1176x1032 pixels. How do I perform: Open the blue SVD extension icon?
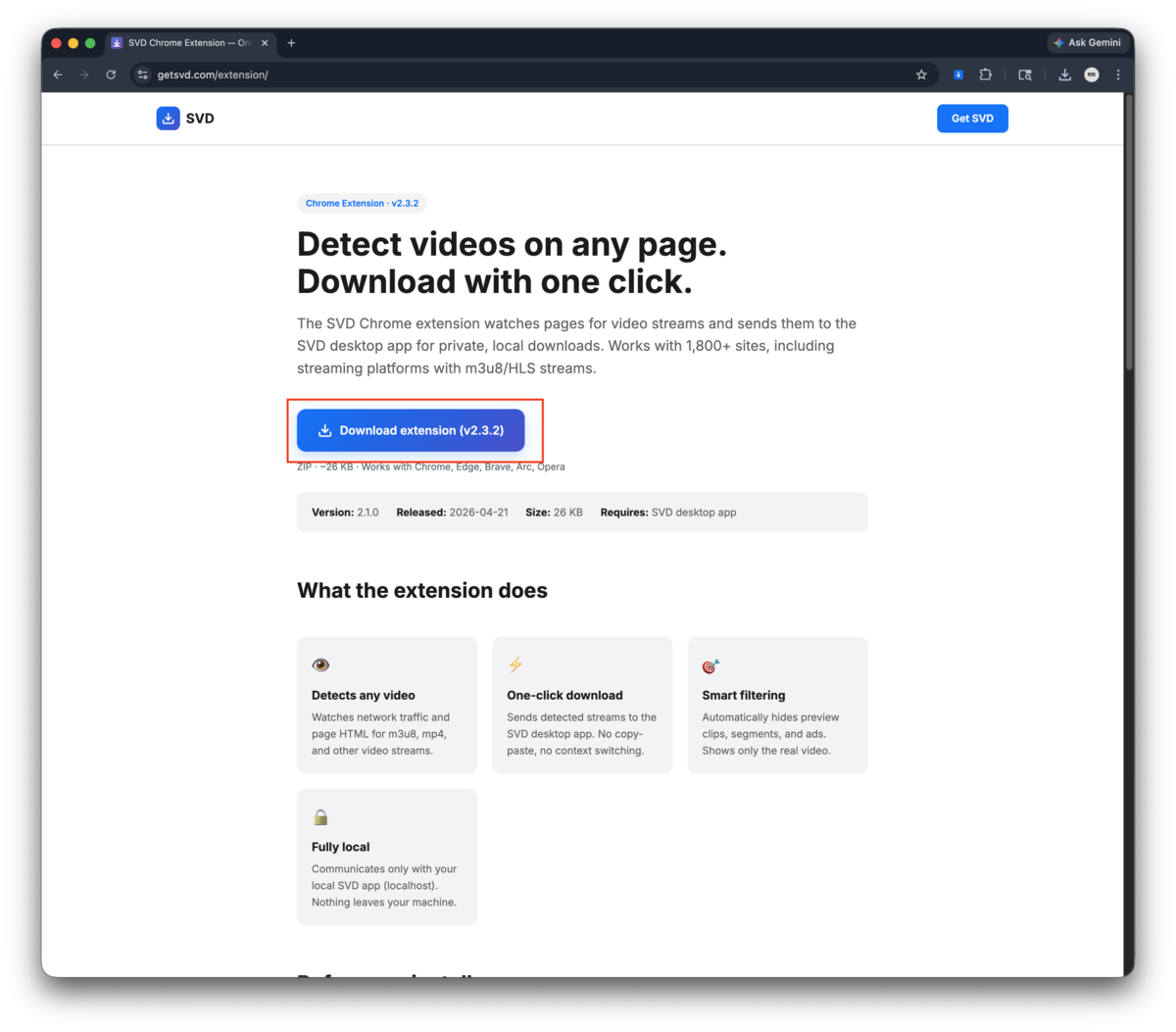point(958,74)
